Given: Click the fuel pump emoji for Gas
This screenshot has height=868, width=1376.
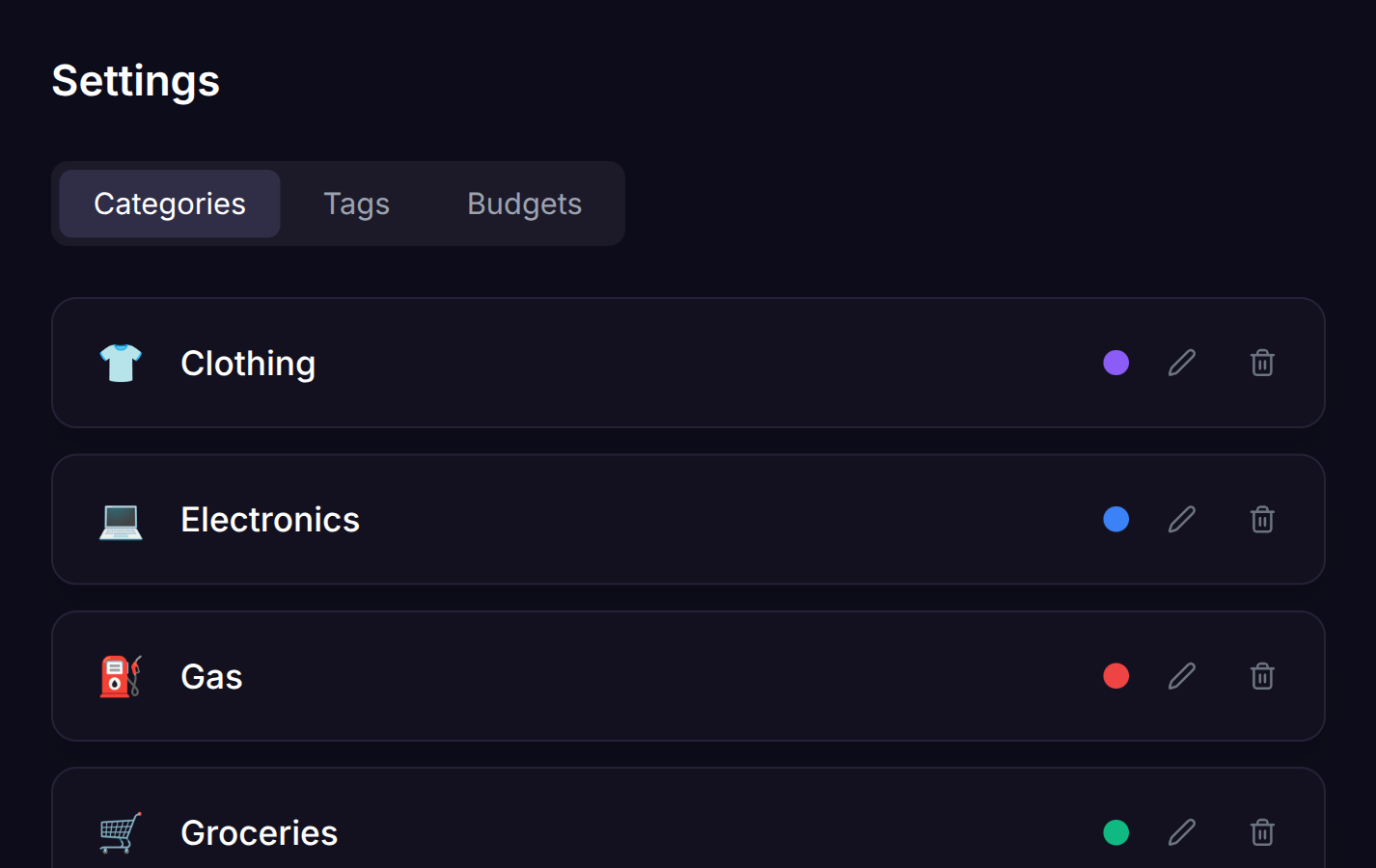Looking at the screenshot, I should (121, 677).
